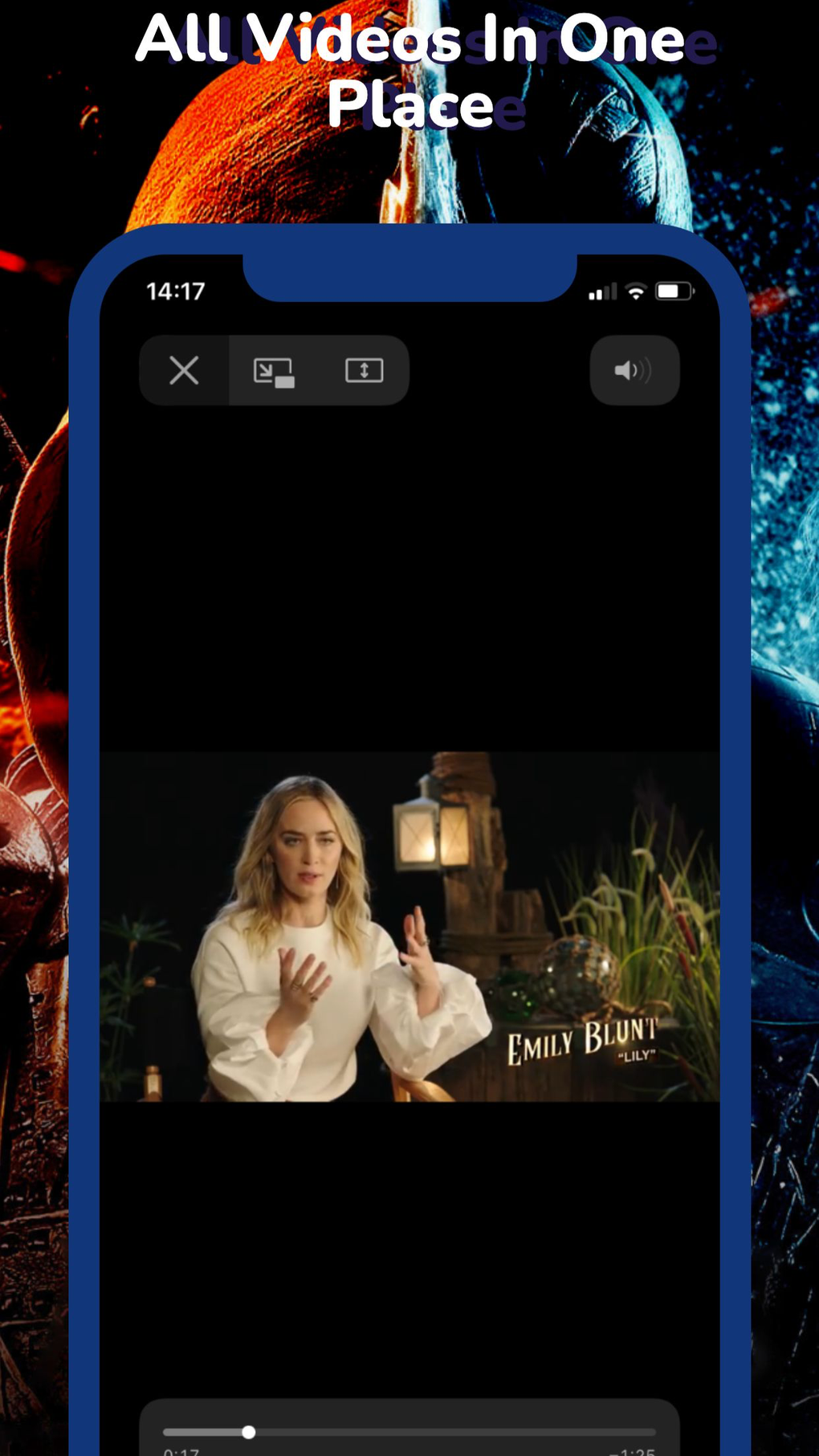The width and height of the screenshot is (819, 1456).
Task: Click the "Emily Blunt" caption text
Action: point(581,1042)
